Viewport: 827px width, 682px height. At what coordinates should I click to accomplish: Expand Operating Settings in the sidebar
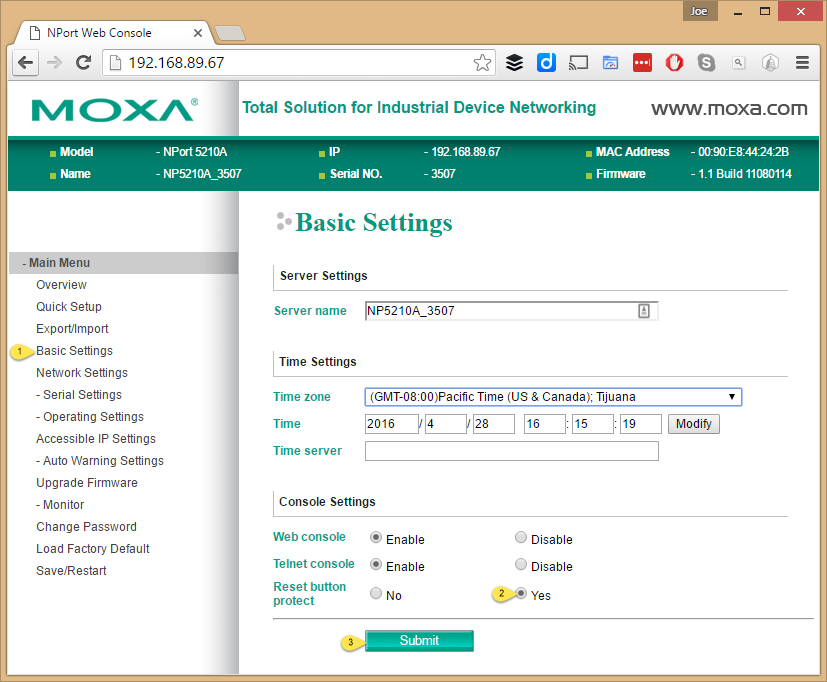pyautogui.click(x=90, y=417)
